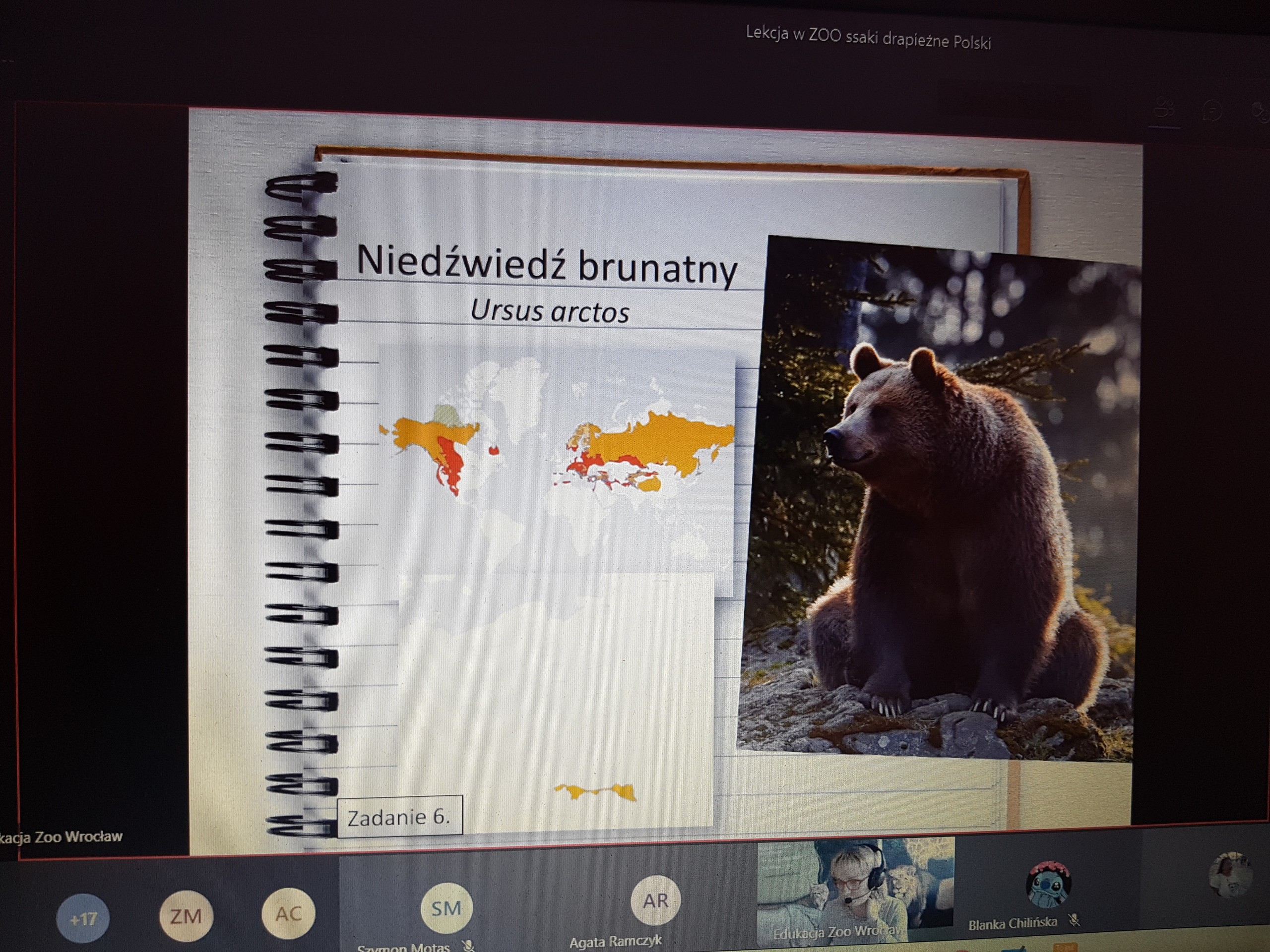Viewport: 1270px width, 952px height.
Task: Select the ZM participant avatar
Action: pos(186,916)
